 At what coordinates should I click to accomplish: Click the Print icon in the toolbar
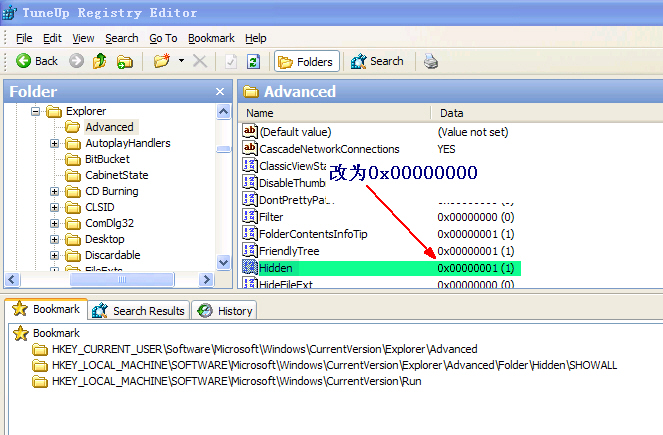[x=430, y=61]
